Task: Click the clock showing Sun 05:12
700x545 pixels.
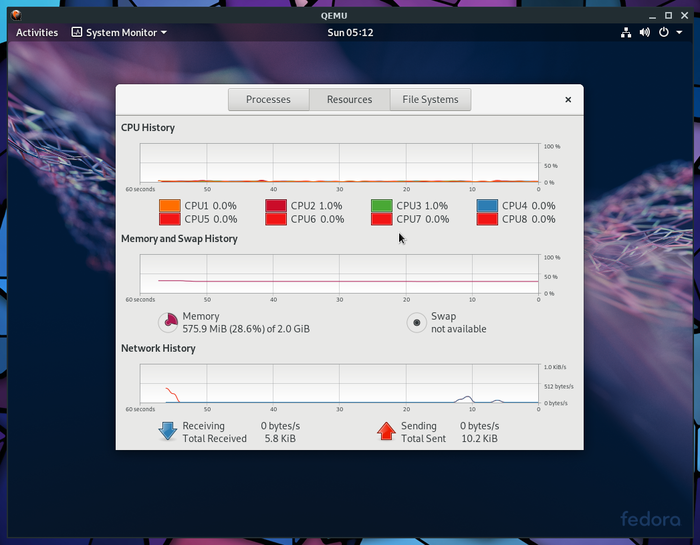Action: pyautogui.click(x=350, y=32)
